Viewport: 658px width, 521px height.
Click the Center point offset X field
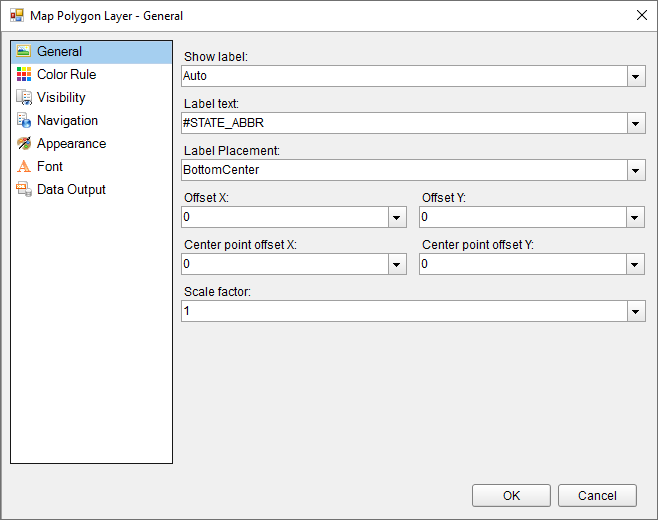pyautogui.click(x=285, y=264)
